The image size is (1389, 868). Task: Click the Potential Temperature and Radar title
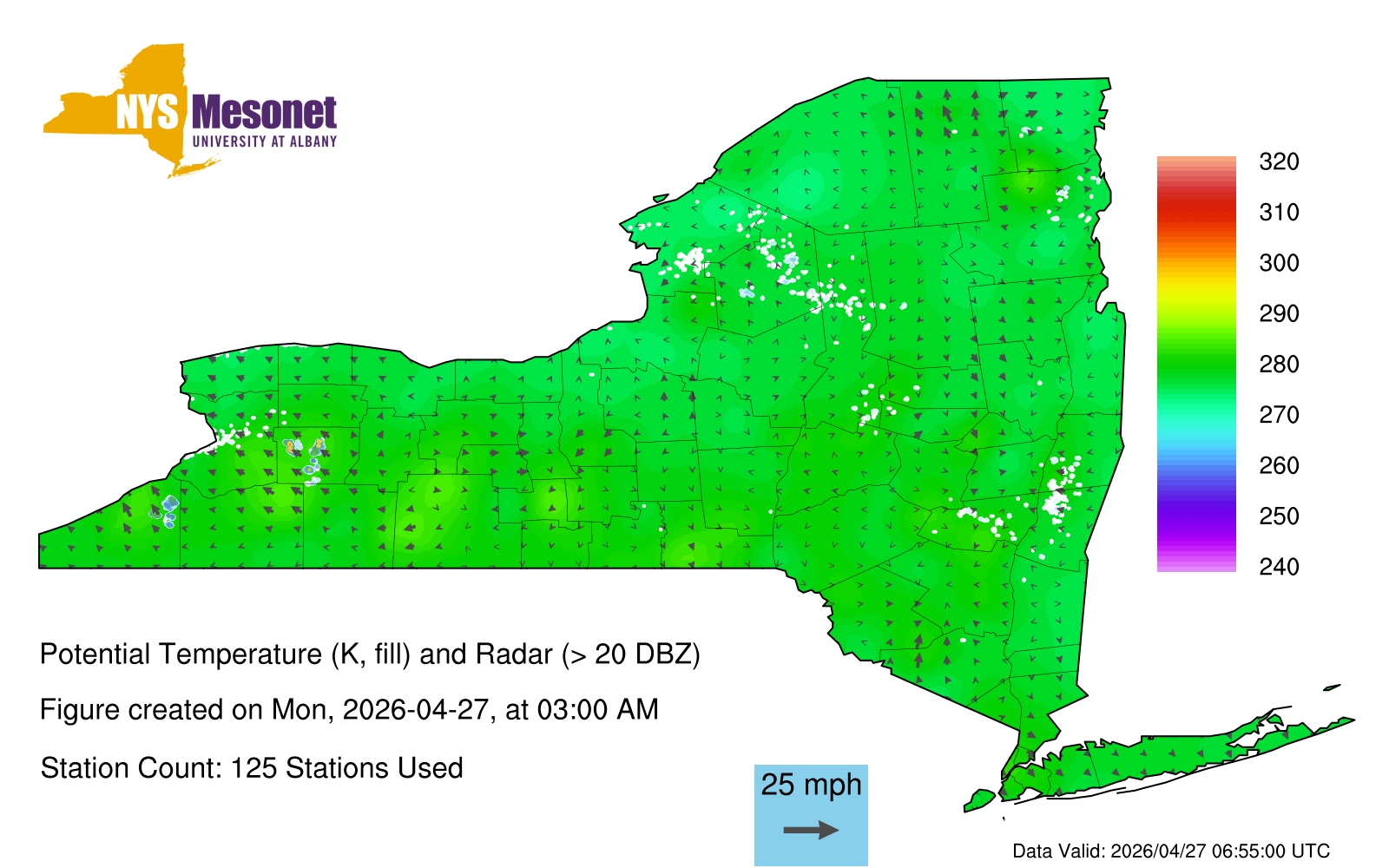pos(370,654)
